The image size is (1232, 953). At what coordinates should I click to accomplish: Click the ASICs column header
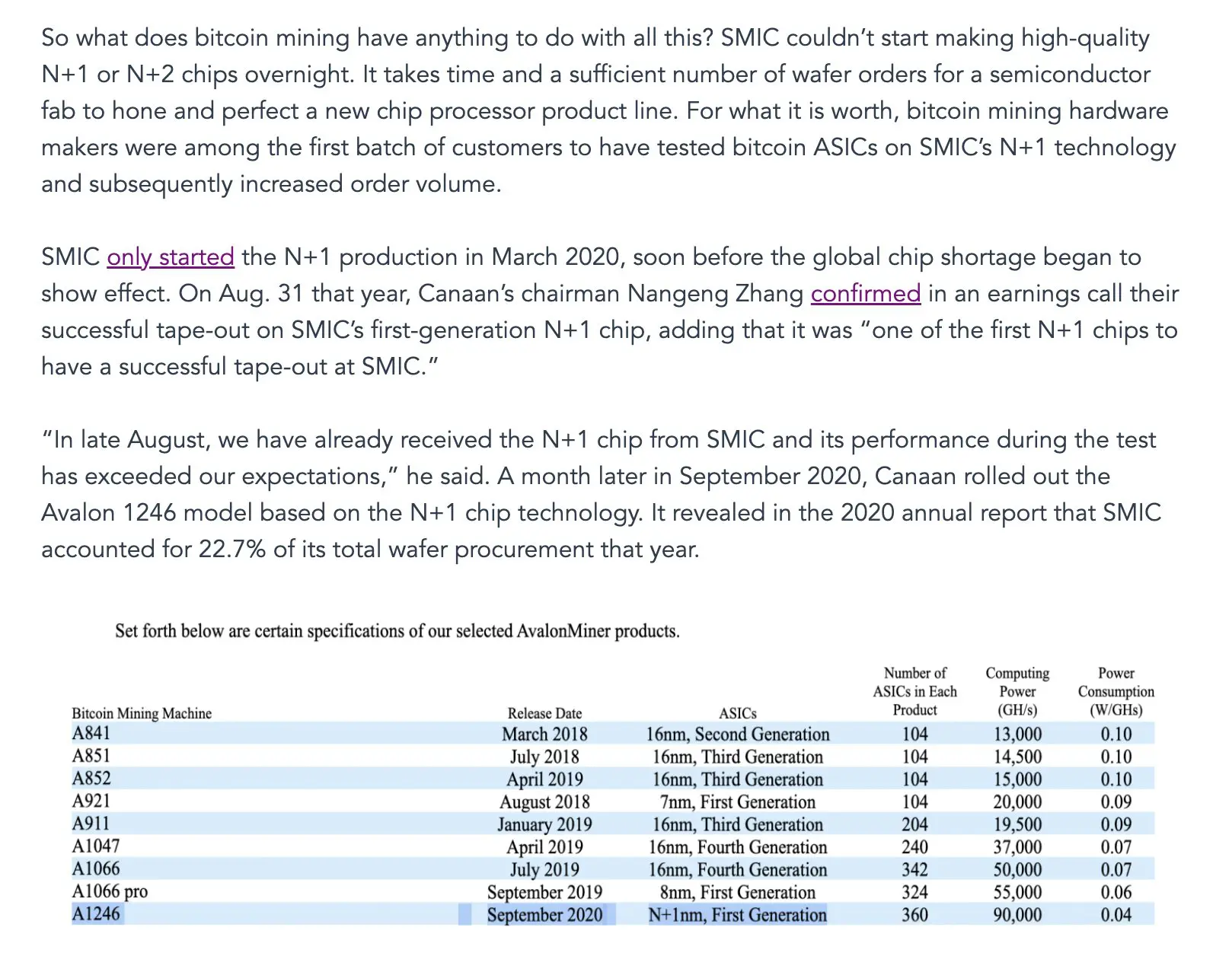tap(737, 713)
